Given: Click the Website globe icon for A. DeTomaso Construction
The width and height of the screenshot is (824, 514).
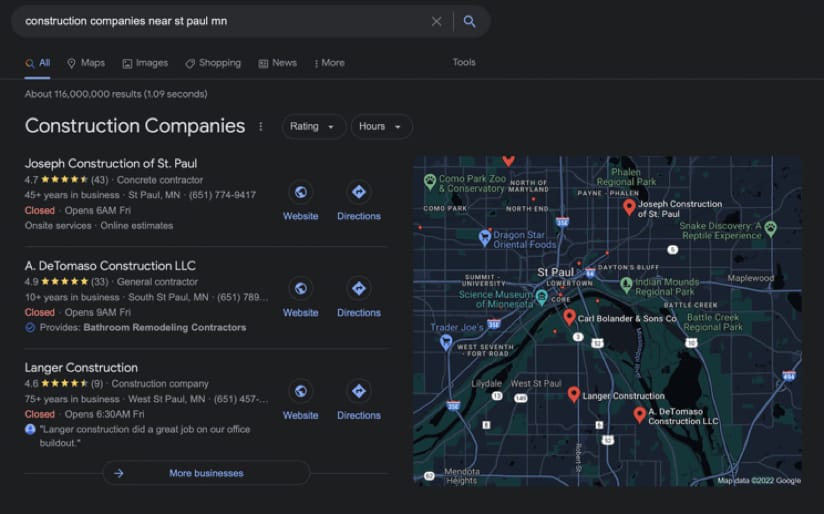Looking at the screenshot, I should 301,288.
